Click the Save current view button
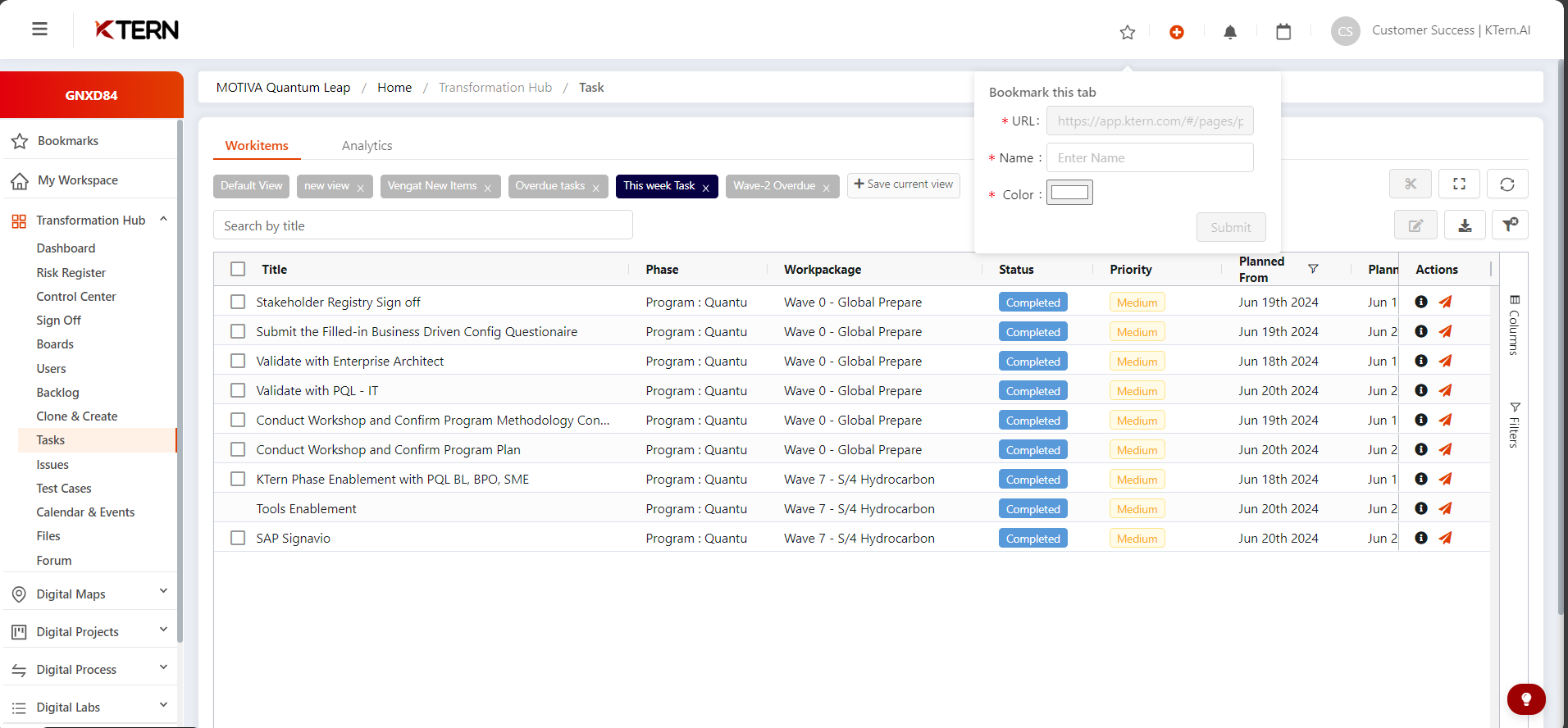 pyautogui.click(x=903, y=184)
